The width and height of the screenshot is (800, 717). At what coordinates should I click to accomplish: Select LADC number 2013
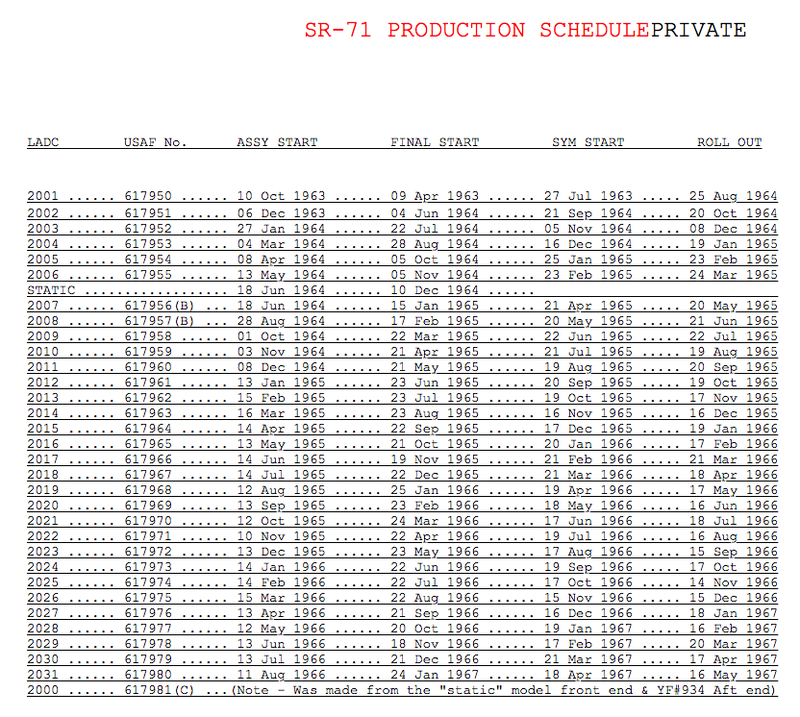(x=43, y=398)
